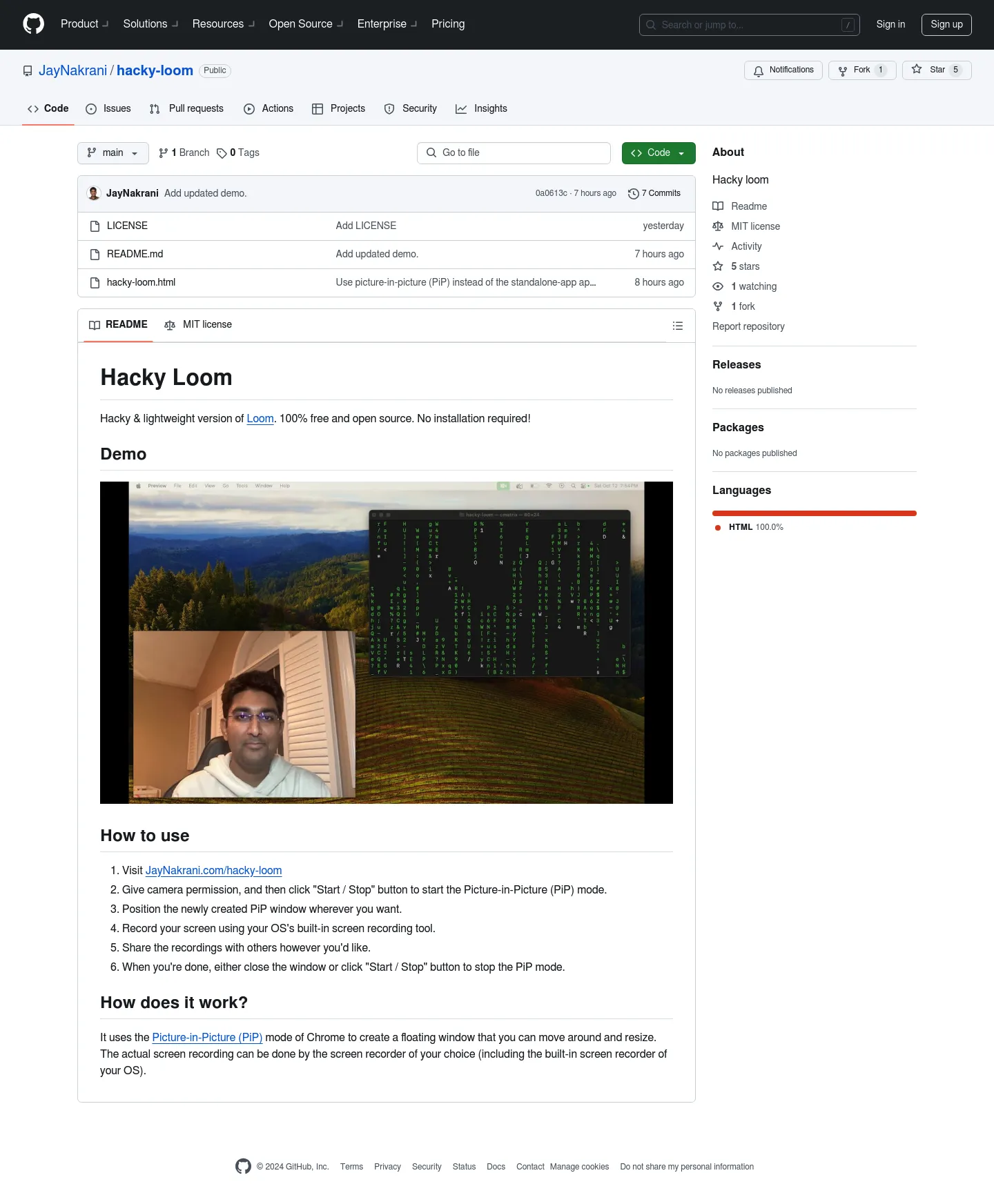The image size is (994, 1204).
Task: Open the Use picture-in-picture commit message
Action: click(x=466, y=282)
